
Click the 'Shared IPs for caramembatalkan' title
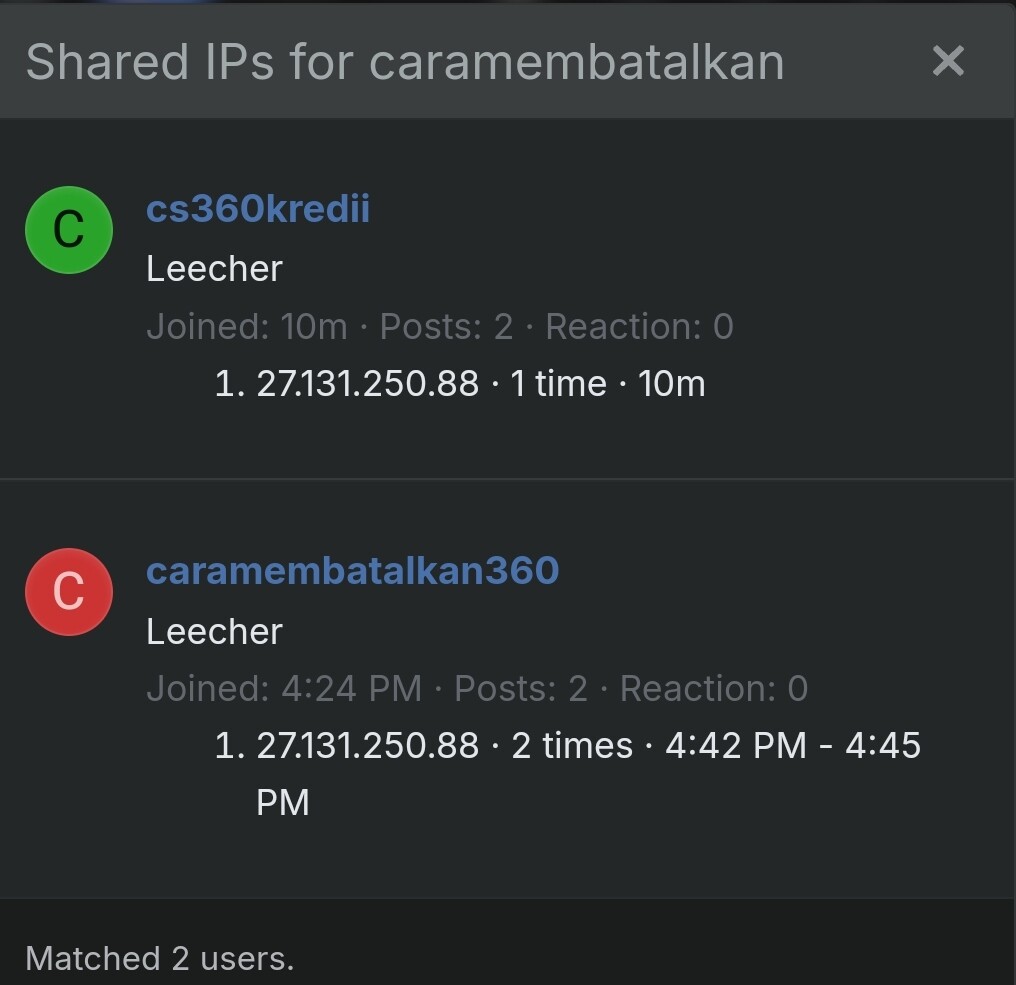[x=404, y=62]
